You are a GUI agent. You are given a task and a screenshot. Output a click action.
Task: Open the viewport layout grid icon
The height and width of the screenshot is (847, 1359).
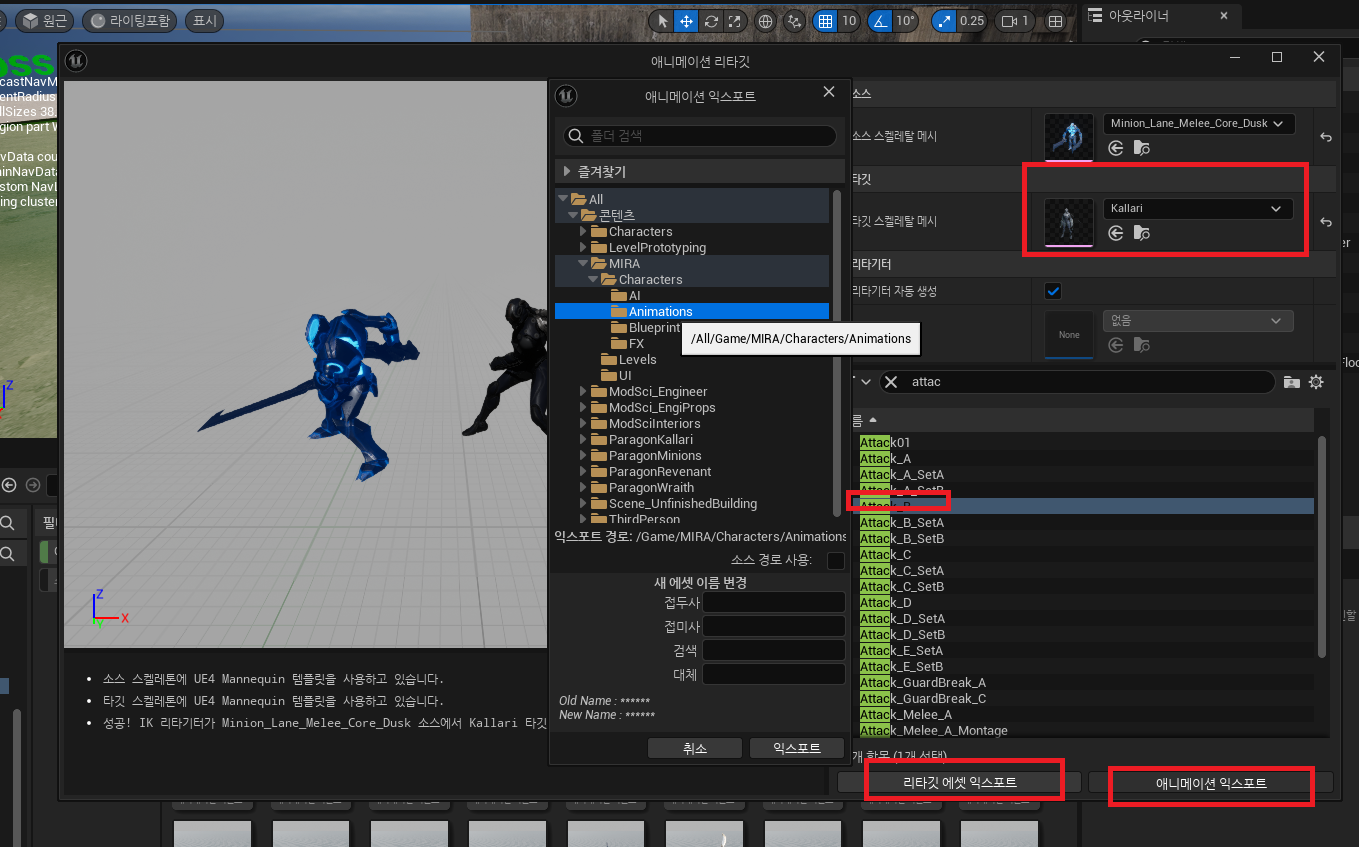click(1055, 21)
